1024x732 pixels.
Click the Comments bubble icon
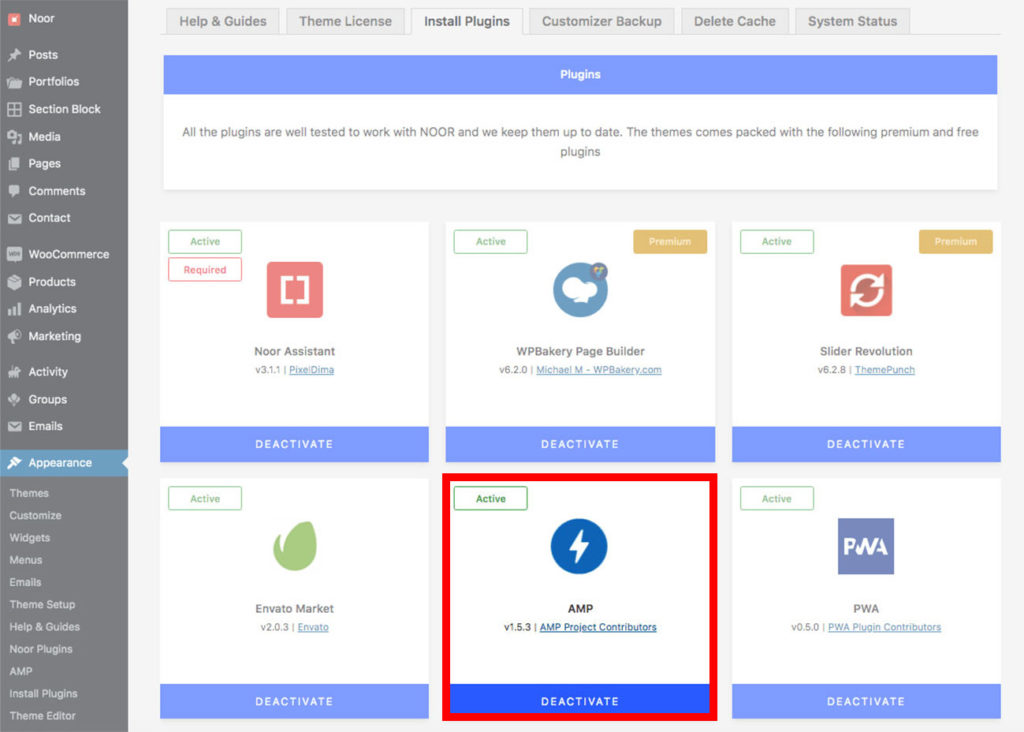click(x=14, y=191)
